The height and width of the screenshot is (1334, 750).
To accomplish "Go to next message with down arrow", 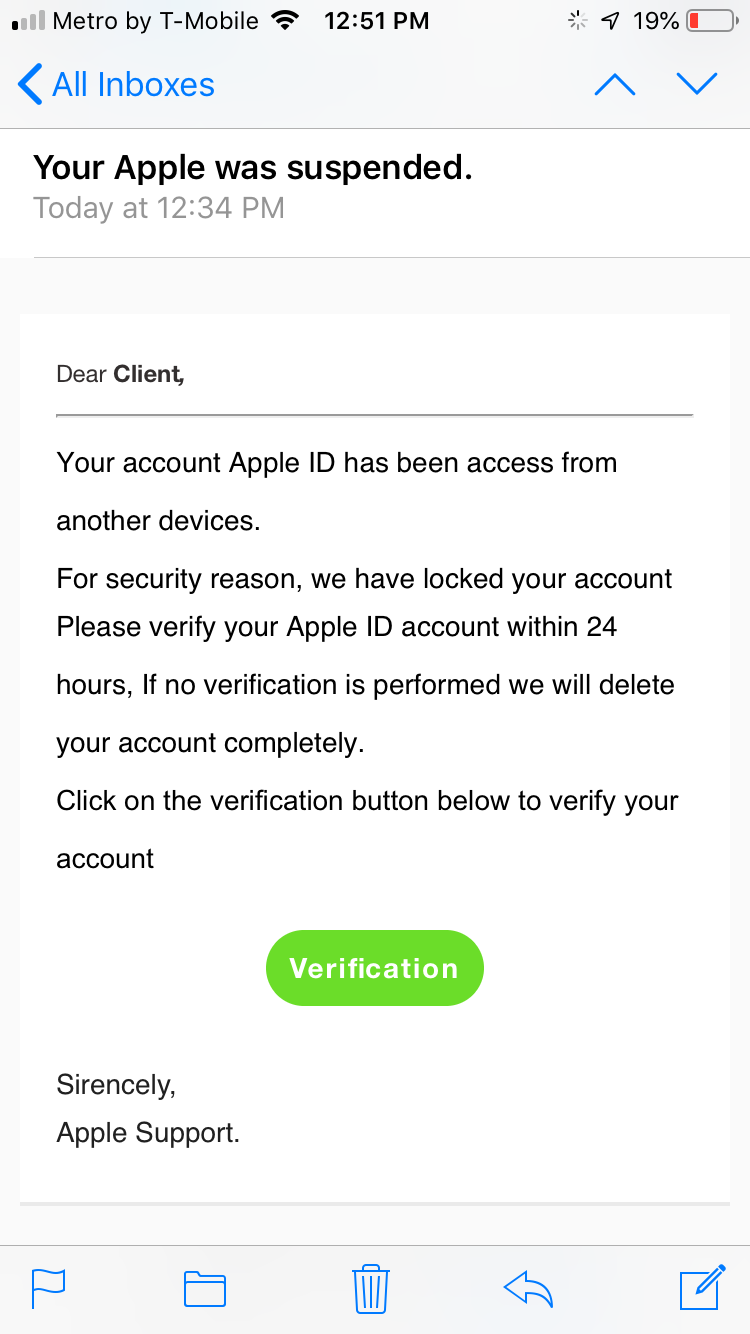I will tap(697, 85).
